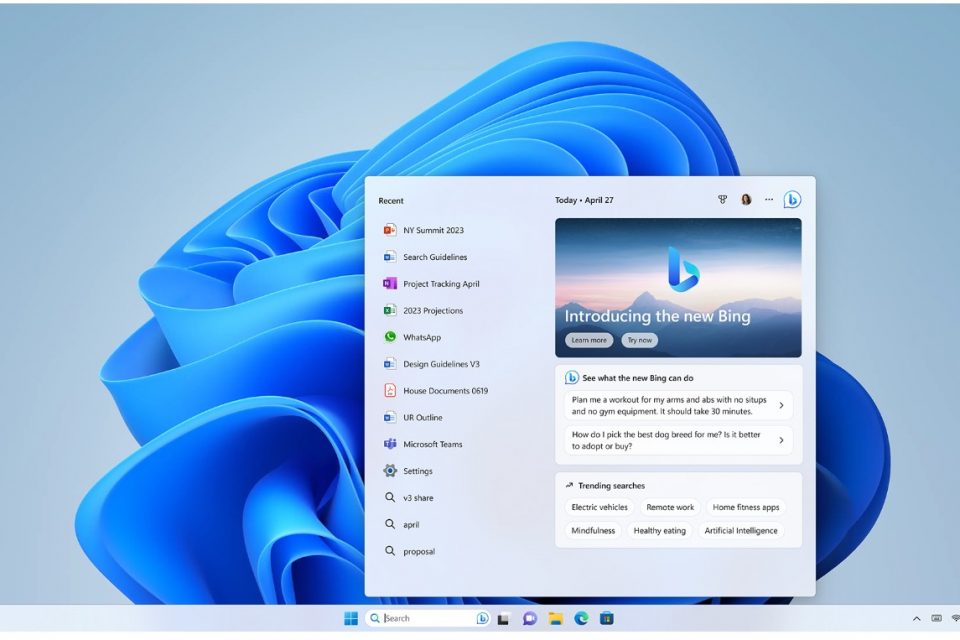Viewport: 960px width, 640px height.
Task: Click the Word icon beside UR Outline
Action: click(x=390, y=417)
